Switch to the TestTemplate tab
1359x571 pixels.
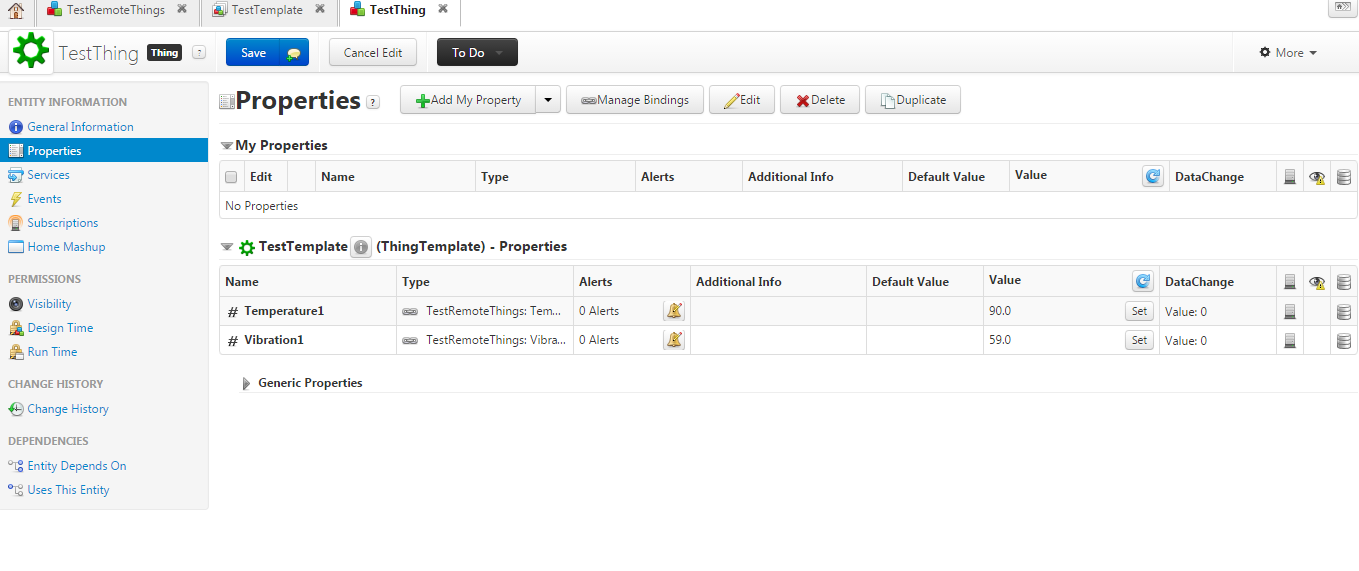pyautogui.click(x=258, y=10)
